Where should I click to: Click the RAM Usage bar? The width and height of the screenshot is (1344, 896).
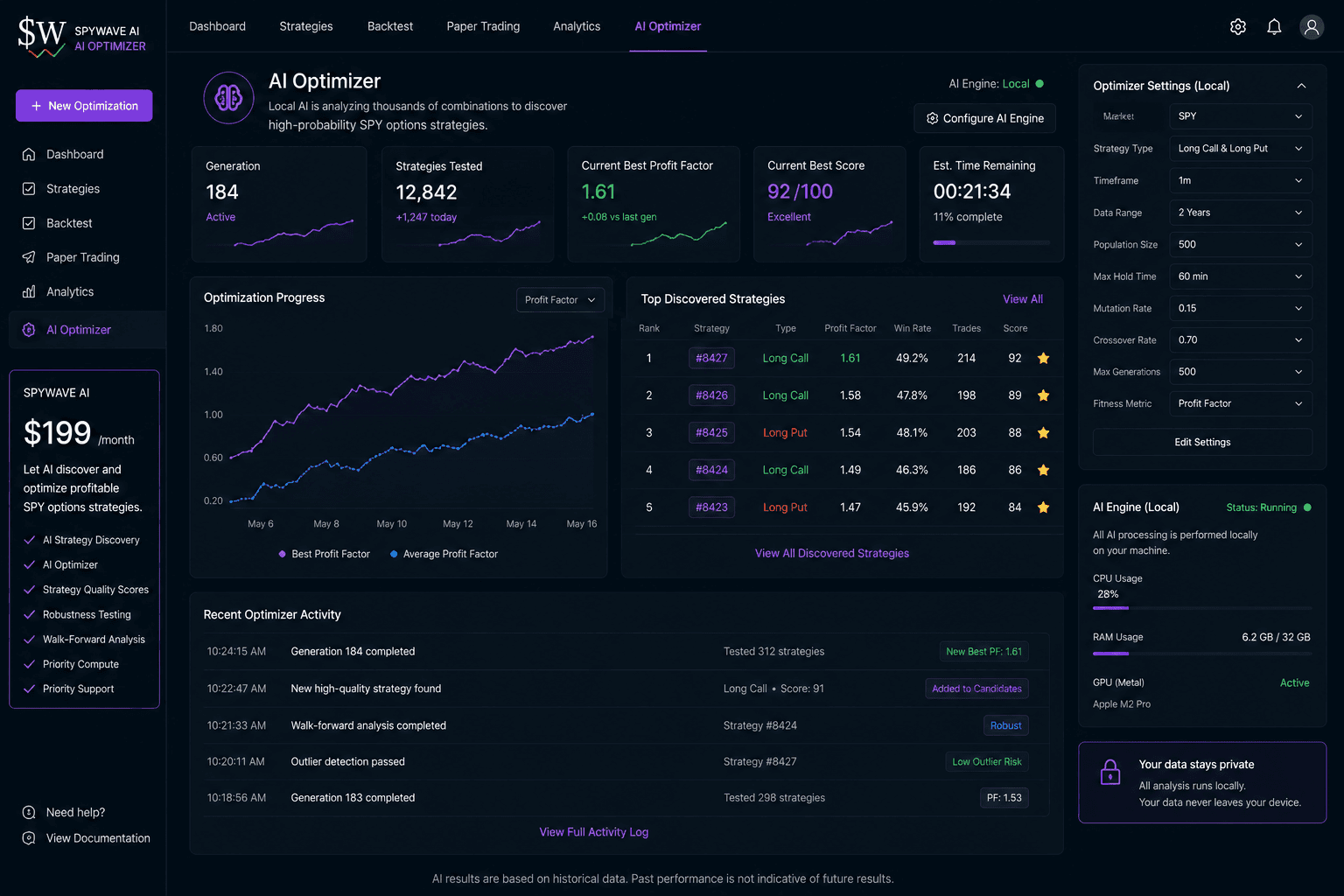[1201, 654]
